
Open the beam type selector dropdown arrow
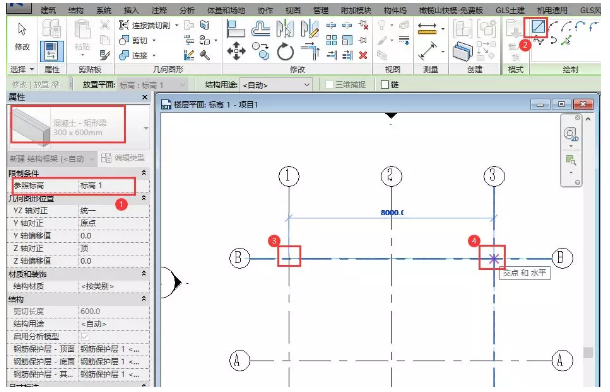(x=146, y=128)
